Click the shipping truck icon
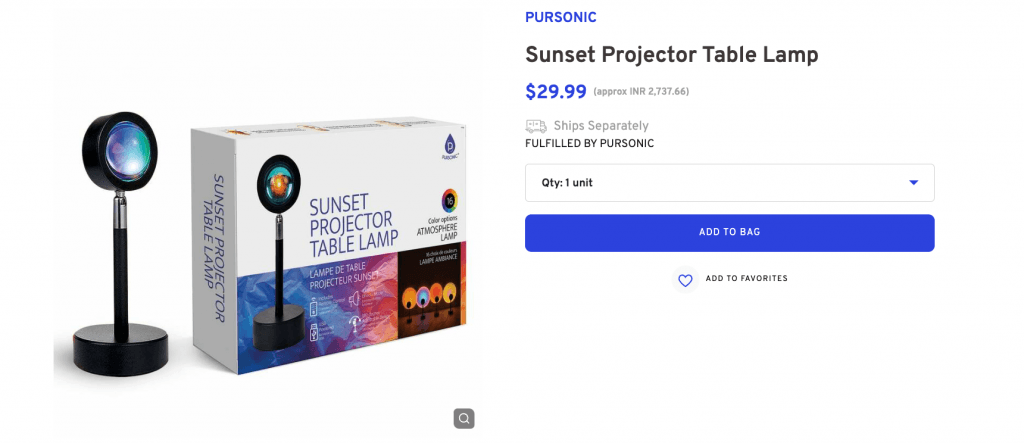Image resolution: width=1024 pixels, height=443 pixels. coord(536,126)
